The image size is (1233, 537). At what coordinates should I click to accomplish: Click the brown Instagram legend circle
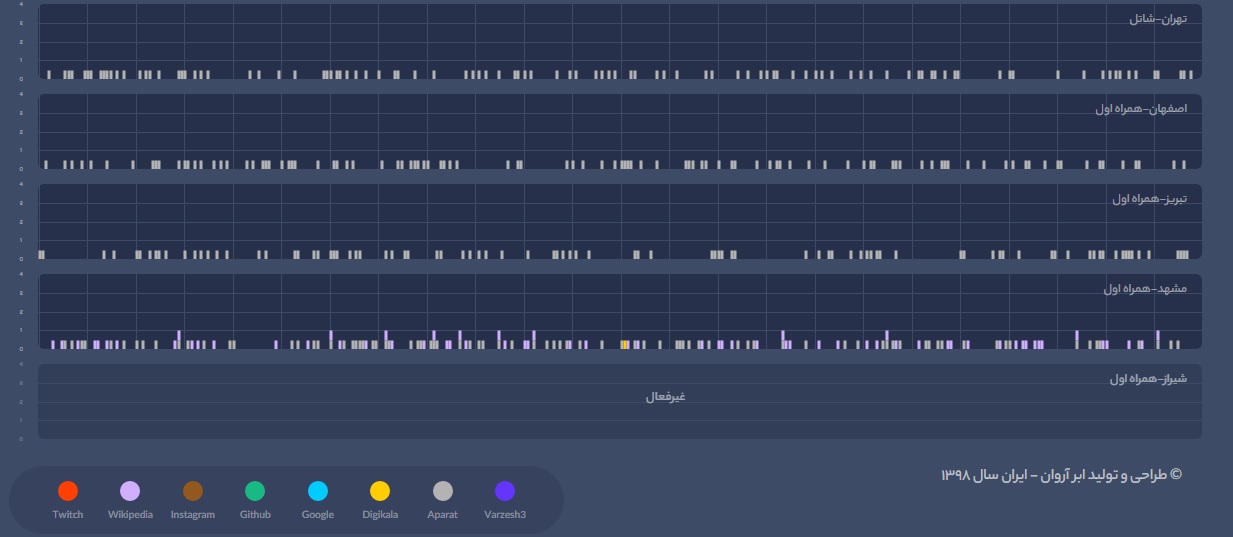(193, 491)
